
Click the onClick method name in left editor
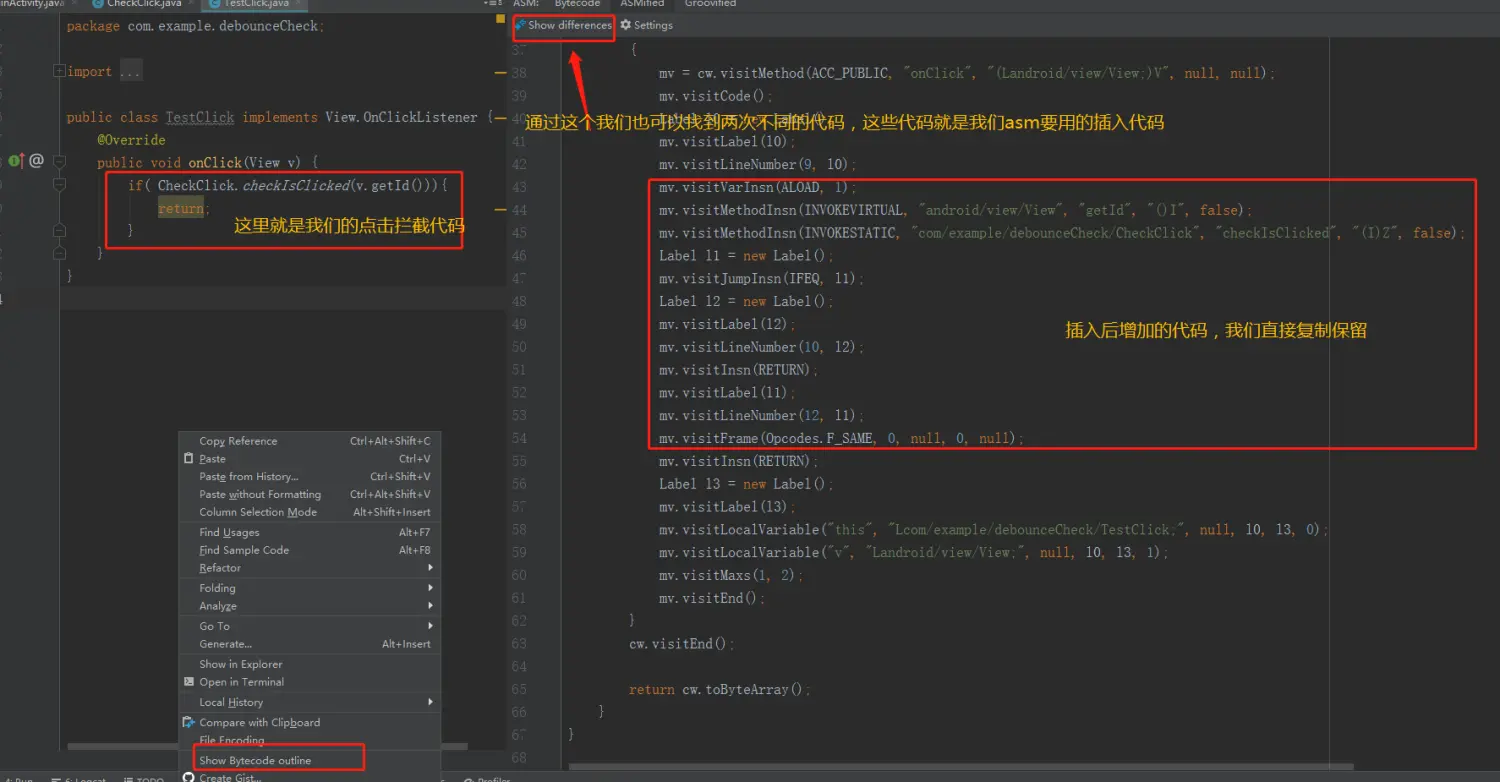[x=215, y=163]
